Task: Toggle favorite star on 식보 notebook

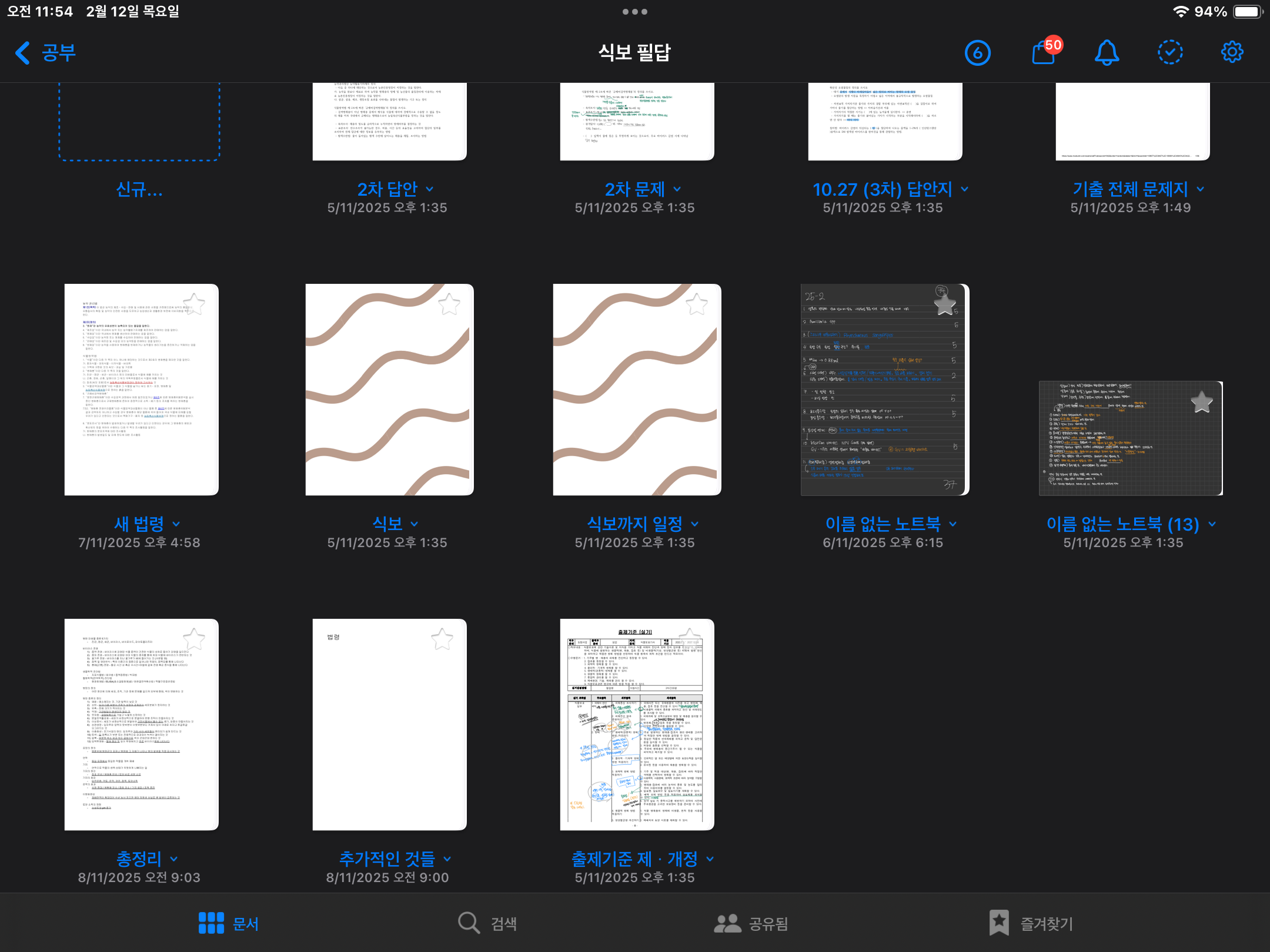Action: (449, 304)
